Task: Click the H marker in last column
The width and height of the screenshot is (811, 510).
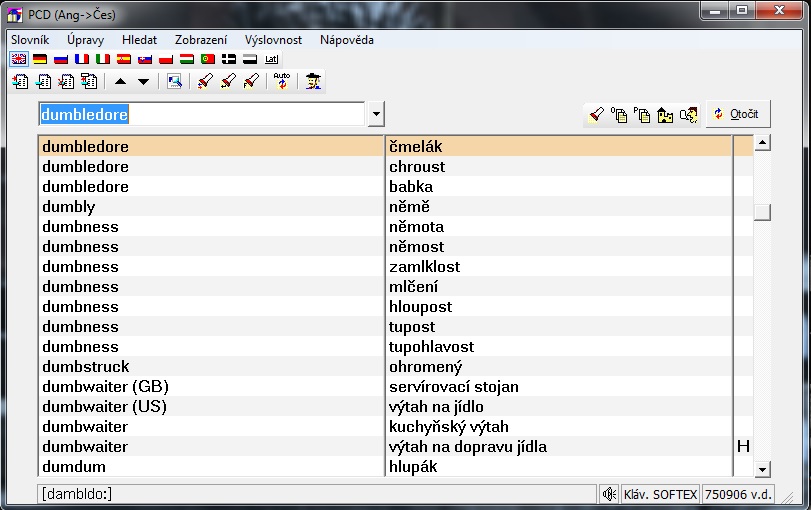Action: coord(743,446)
